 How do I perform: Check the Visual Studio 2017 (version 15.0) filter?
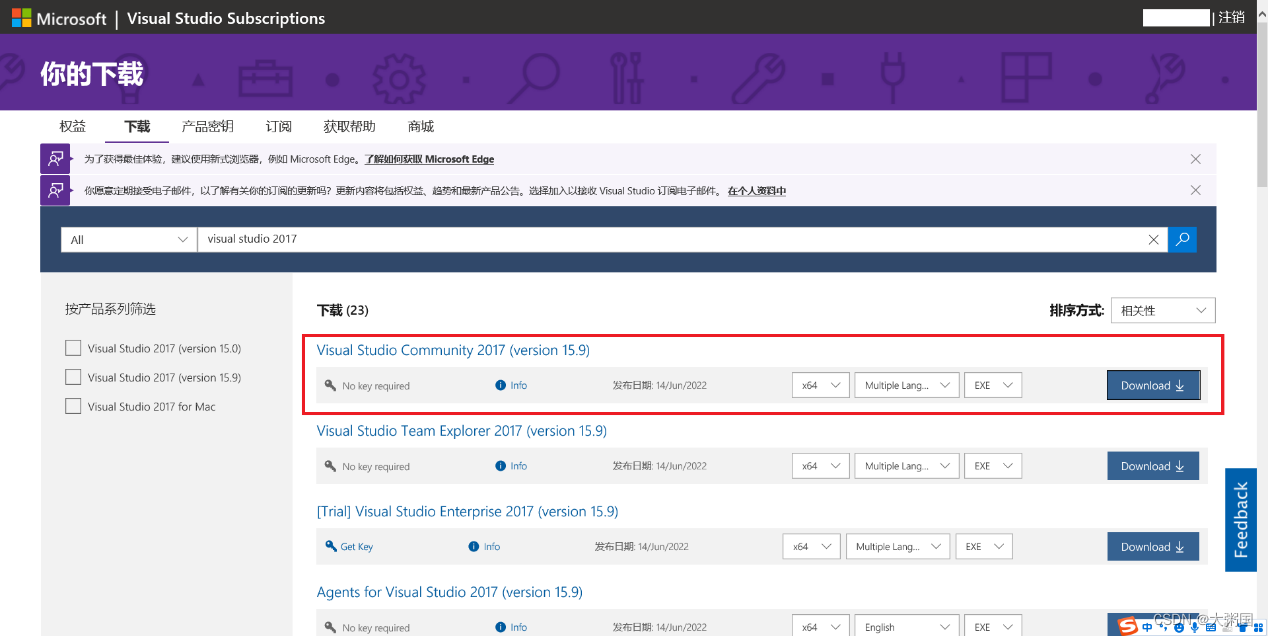pyautogui.click(x=72, y=348)
